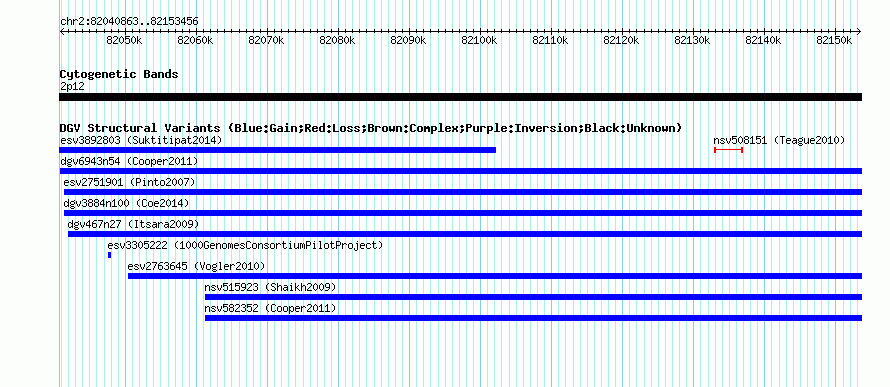Select the esv2763645 blue variant bar
This screenshot has width=890, height=387.
(495, 276)
